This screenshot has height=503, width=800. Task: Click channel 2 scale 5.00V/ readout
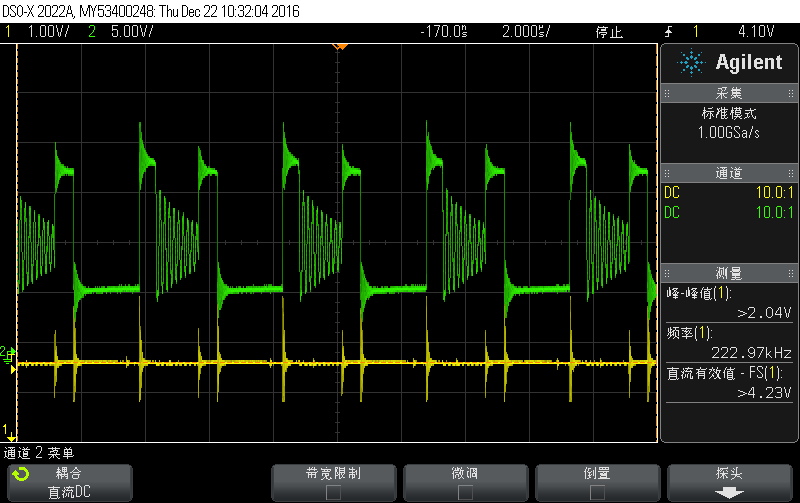(132, 32)
